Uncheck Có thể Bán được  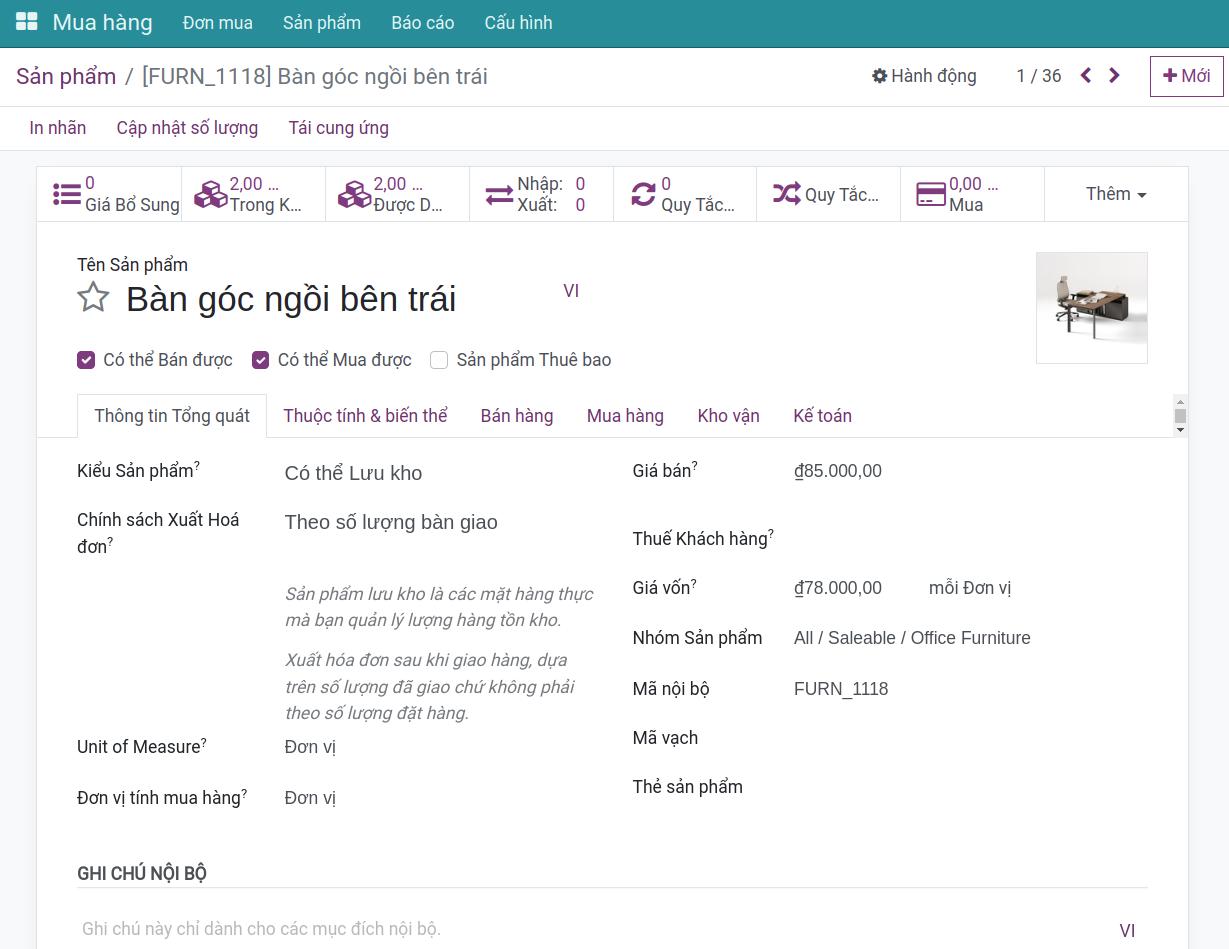coord(86,360)
